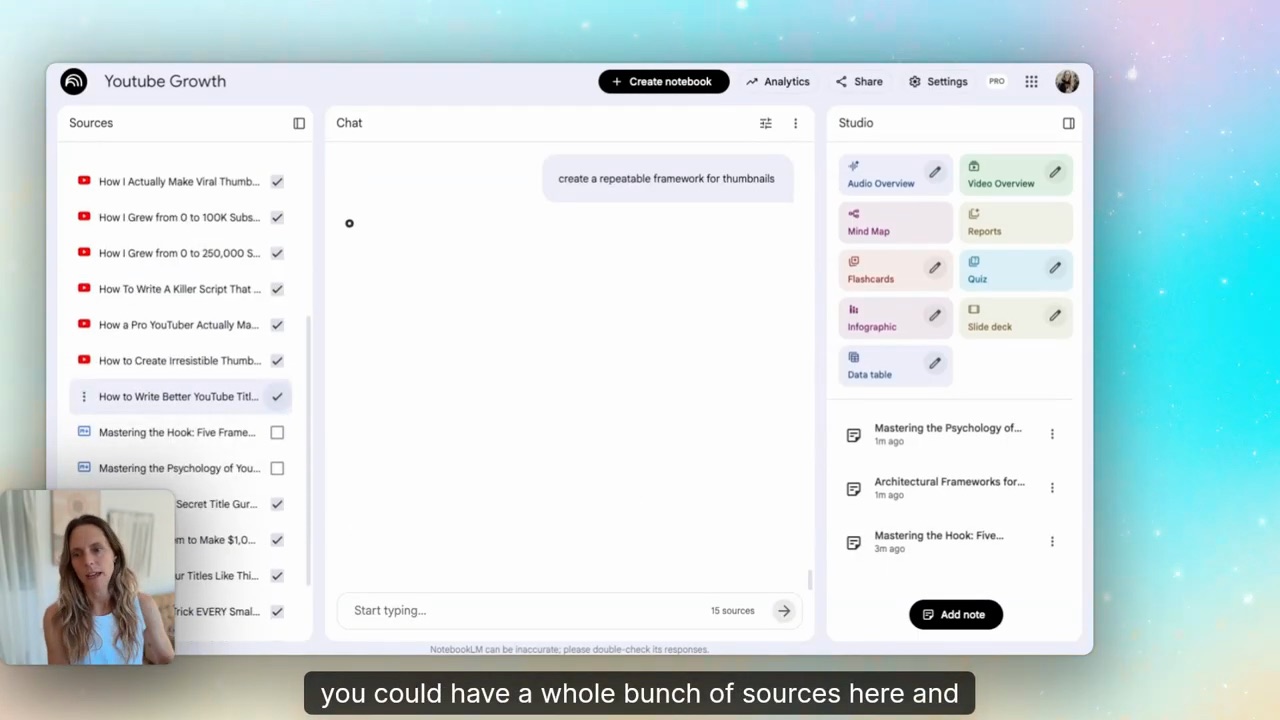Click the Youtube Growth notebook title
This screenshot has width=1280, height=720.
point(165,82)
